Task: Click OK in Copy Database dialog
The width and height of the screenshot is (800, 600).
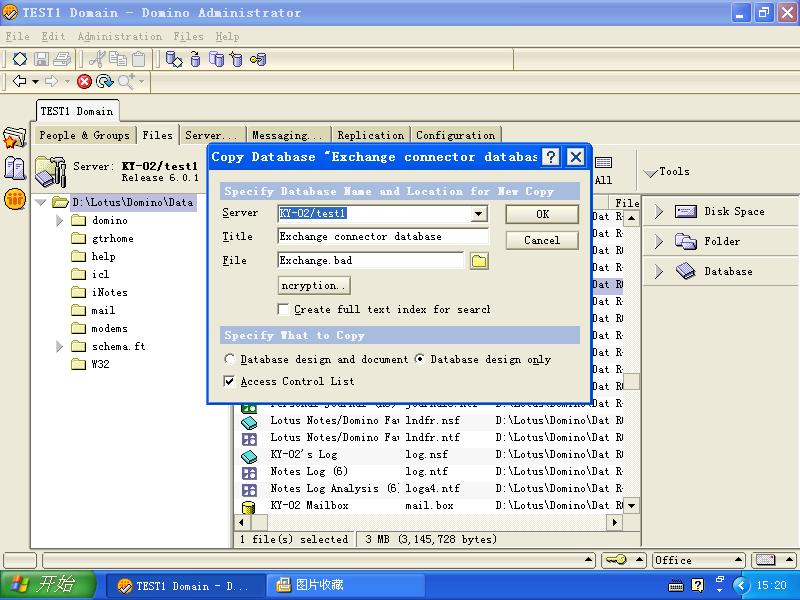Action: coord(542,214)
